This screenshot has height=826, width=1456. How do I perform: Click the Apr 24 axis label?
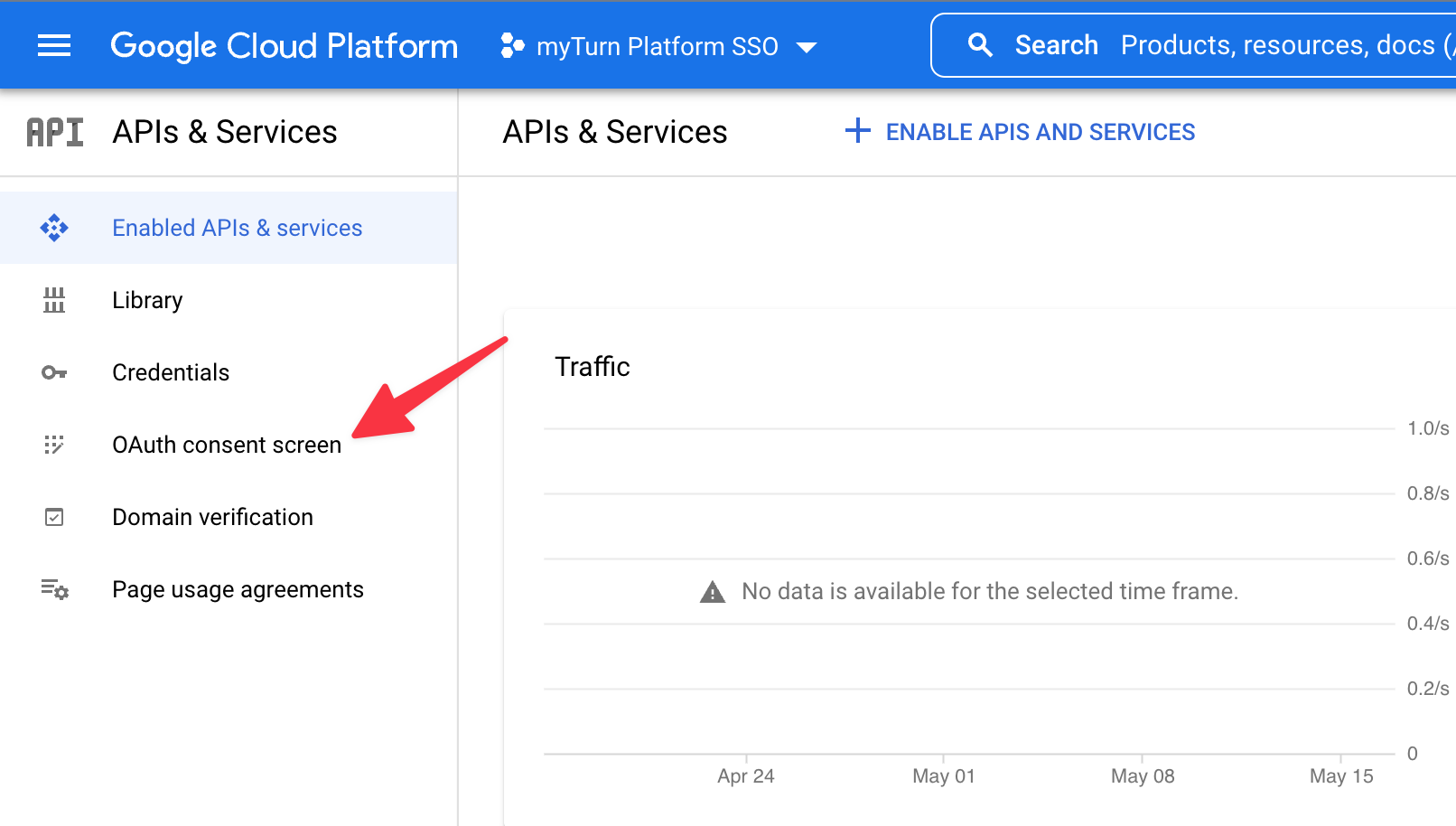point(746,776)
